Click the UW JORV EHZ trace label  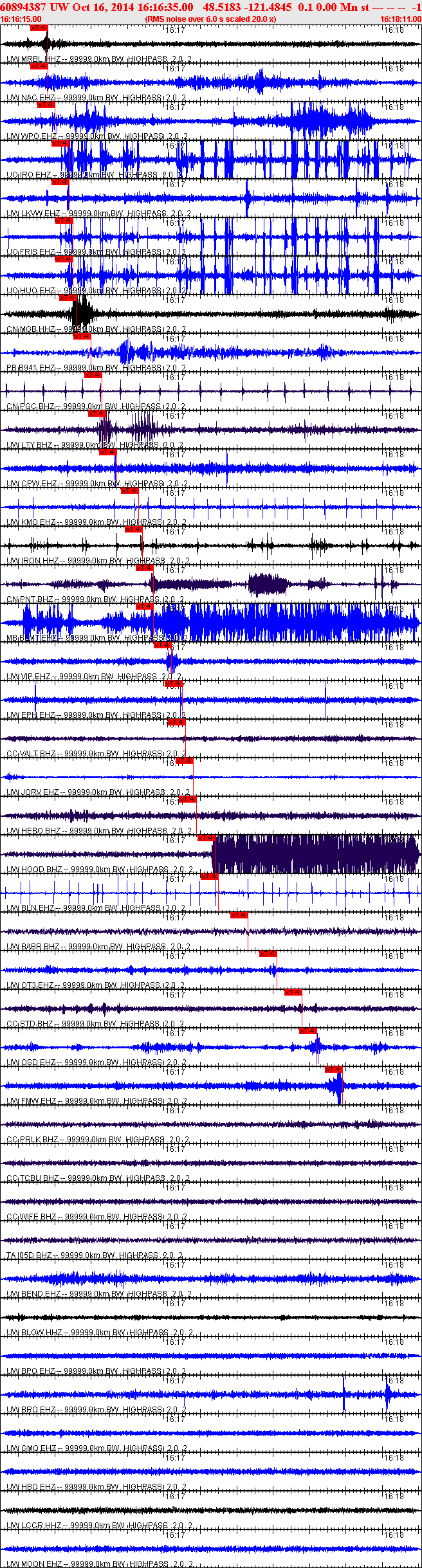(x=98, y=792)
